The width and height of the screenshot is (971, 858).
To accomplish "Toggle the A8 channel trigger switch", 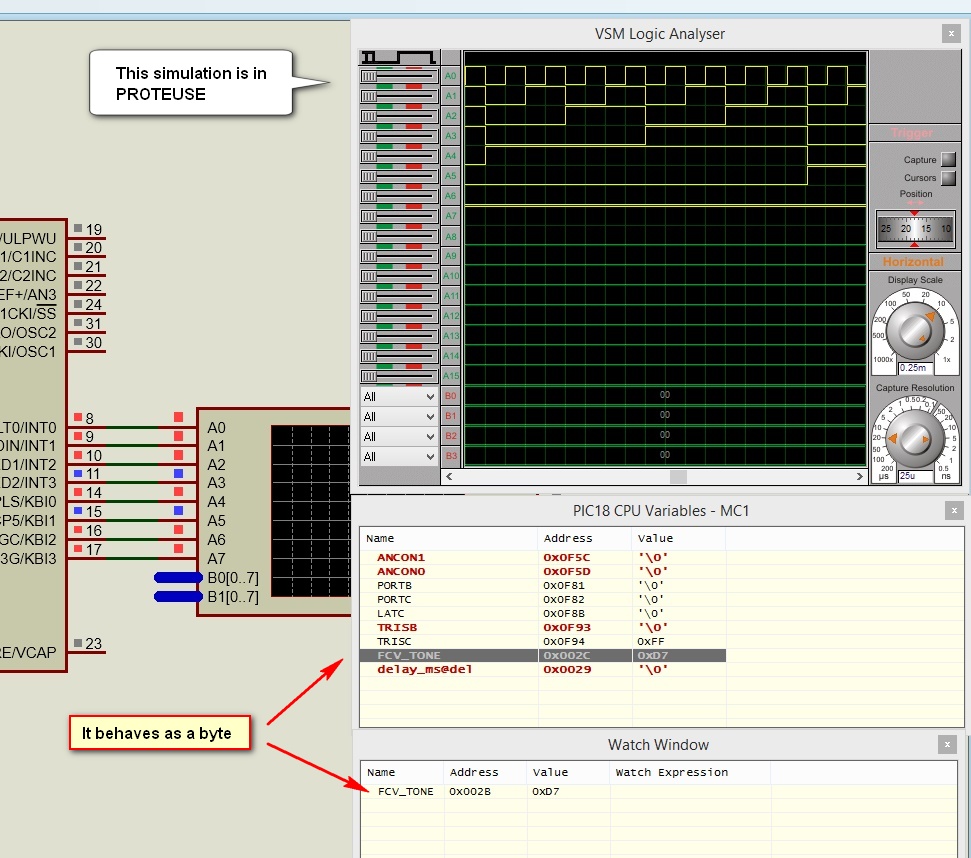I will click(399, 236).
